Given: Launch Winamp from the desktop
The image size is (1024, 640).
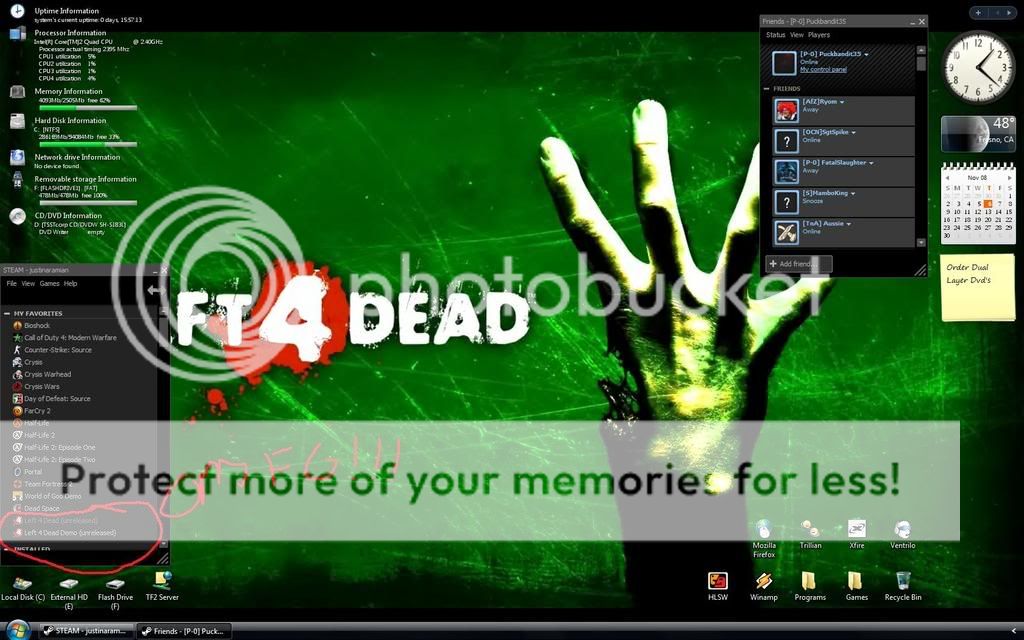Looking at the screenshot, I should [763, 586].
